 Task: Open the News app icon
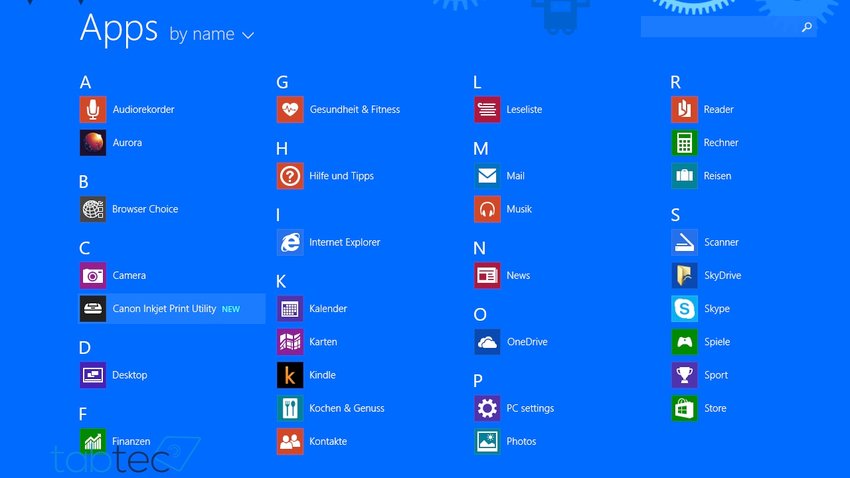(487, 275)
